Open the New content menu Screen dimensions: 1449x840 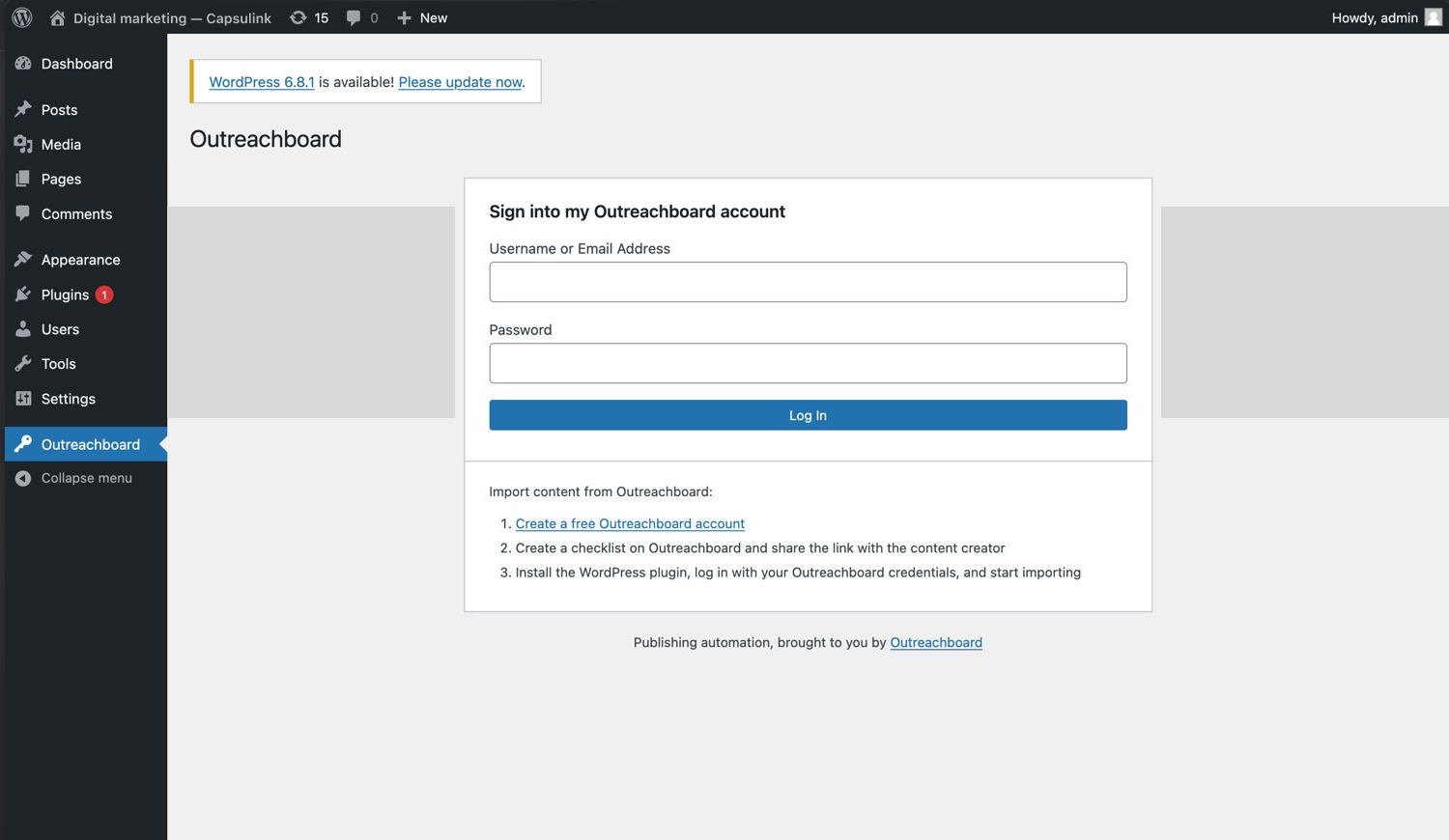click(422, 17)
